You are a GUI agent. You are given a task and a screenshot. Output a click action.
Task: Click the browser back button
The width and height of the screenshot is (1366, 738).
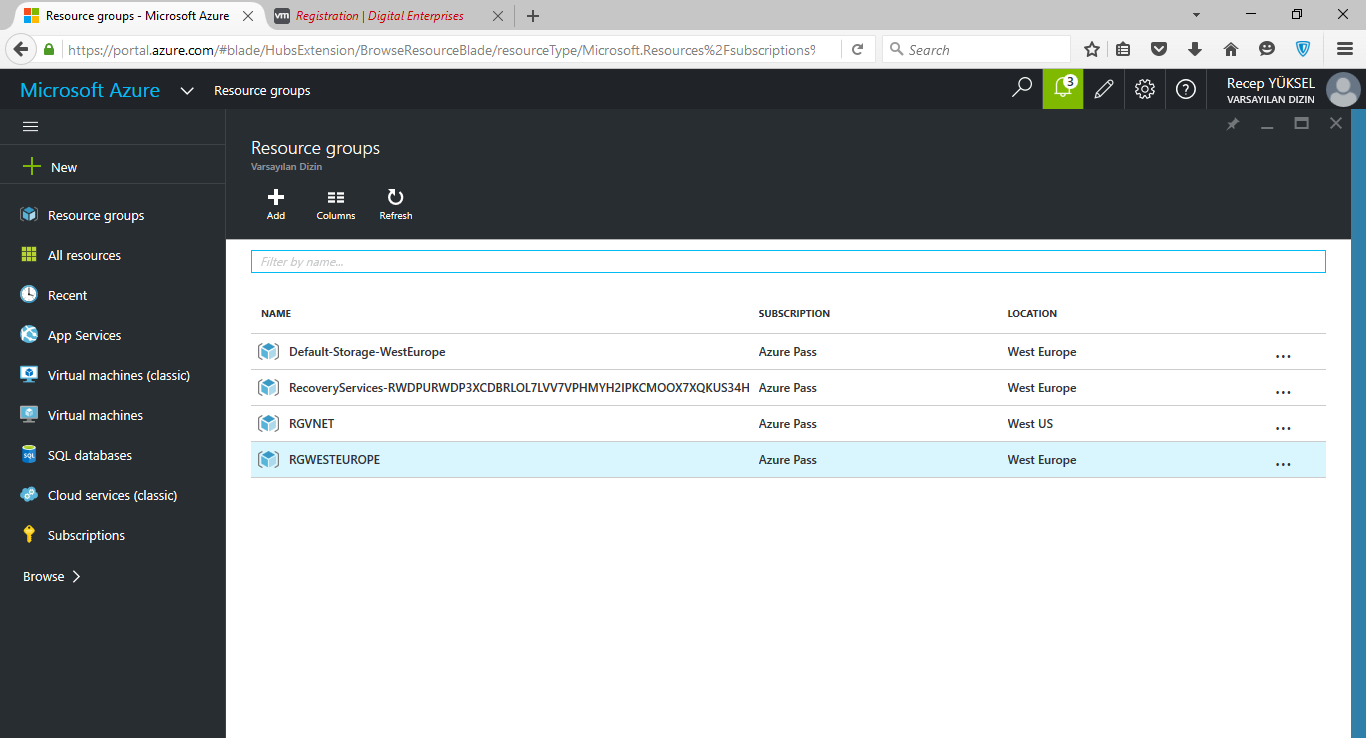[x=19, y=49]
